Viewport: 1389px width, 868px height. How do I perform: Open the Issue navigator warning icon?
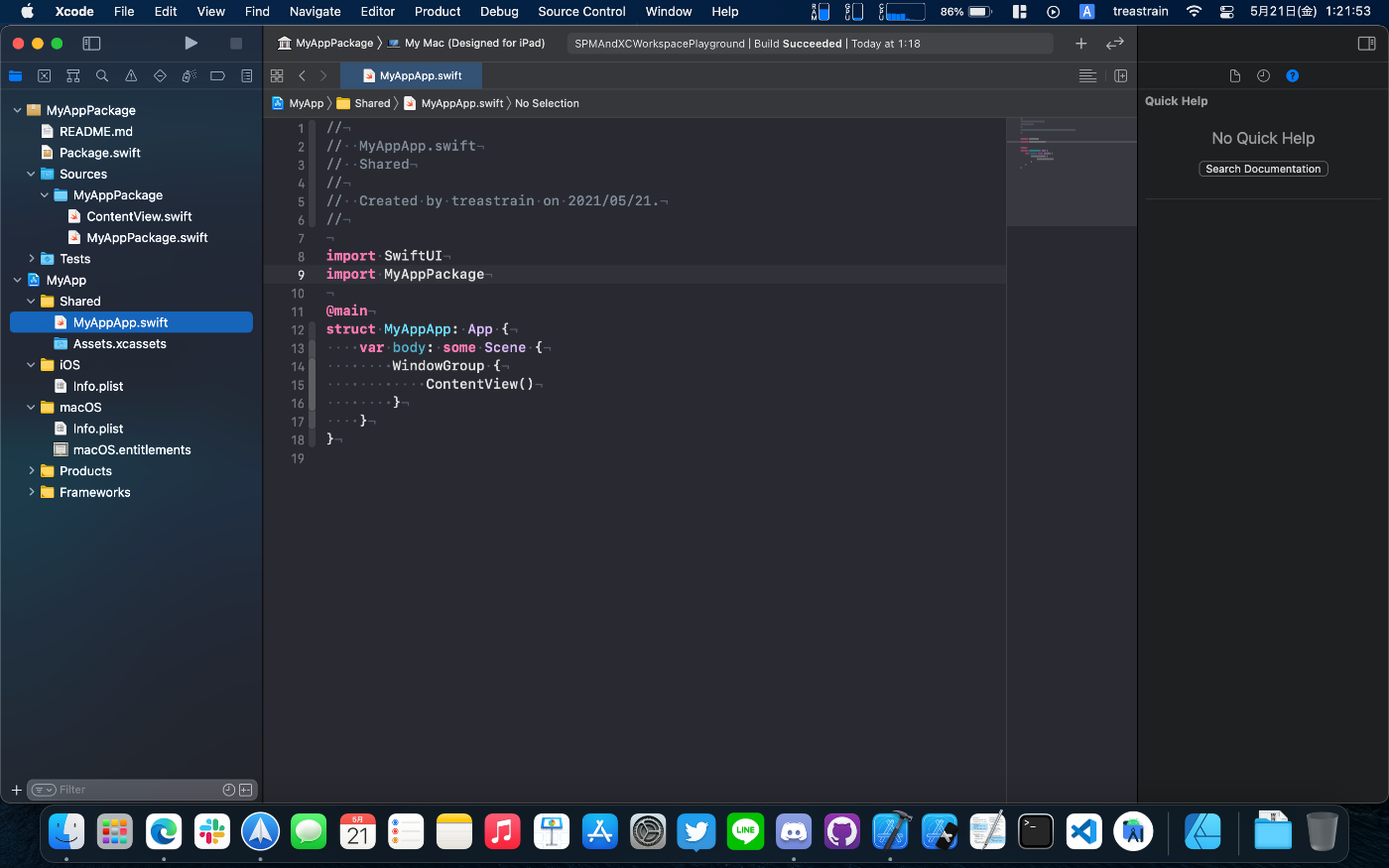pyautogui.click(x=131, y=76)
